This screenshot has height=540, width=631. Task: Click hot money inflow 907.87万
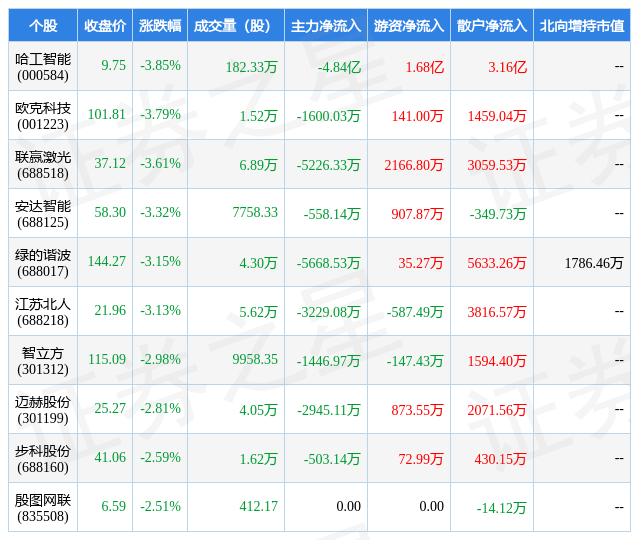tap(417, 214)
